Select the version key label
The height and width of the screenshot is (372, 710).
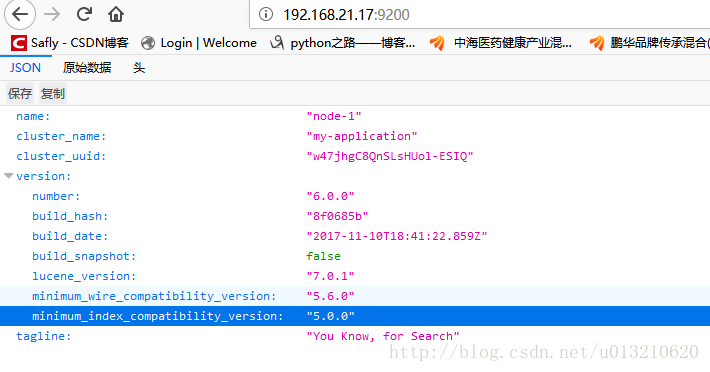tap(43, 176)
